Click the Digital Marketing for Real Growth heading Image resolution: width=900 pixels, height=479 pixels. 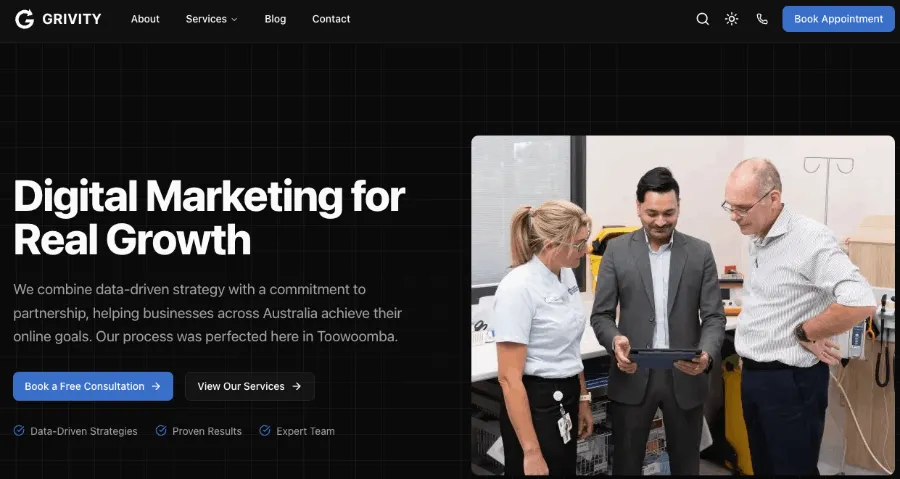(210, 218)
